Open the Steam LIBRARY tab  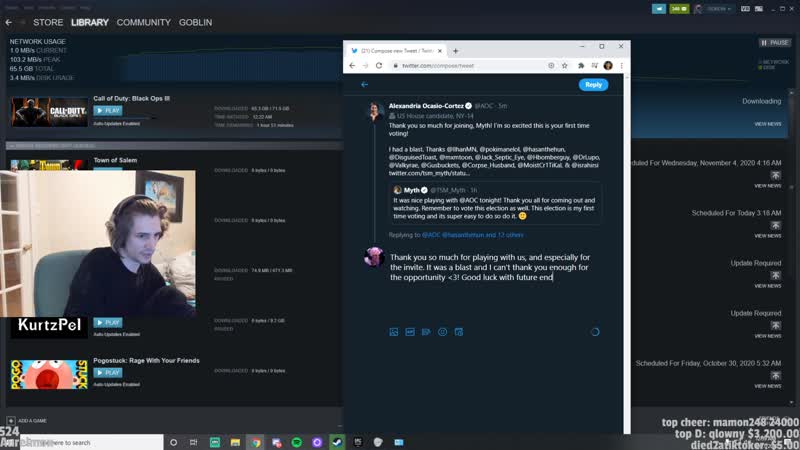tap(90, 22)
